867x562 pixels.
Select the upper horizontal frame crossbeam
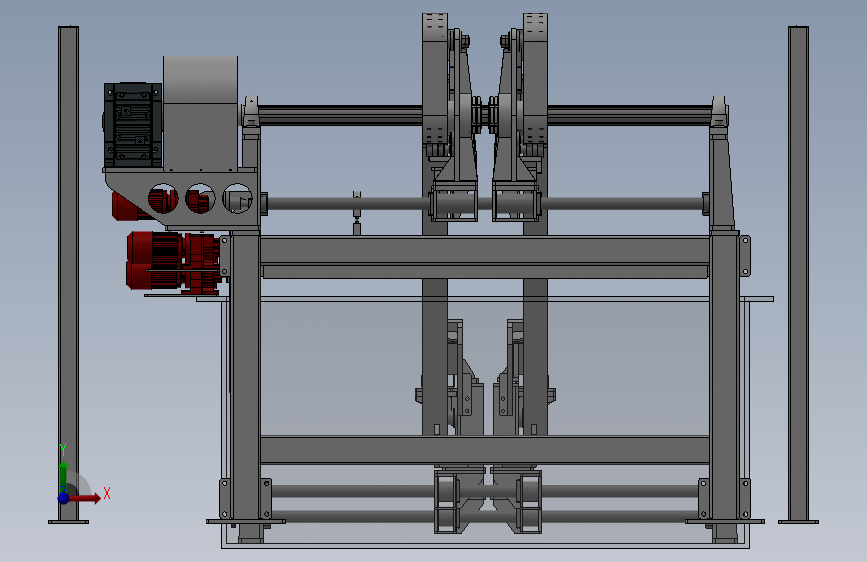click(x=485, y=250)
